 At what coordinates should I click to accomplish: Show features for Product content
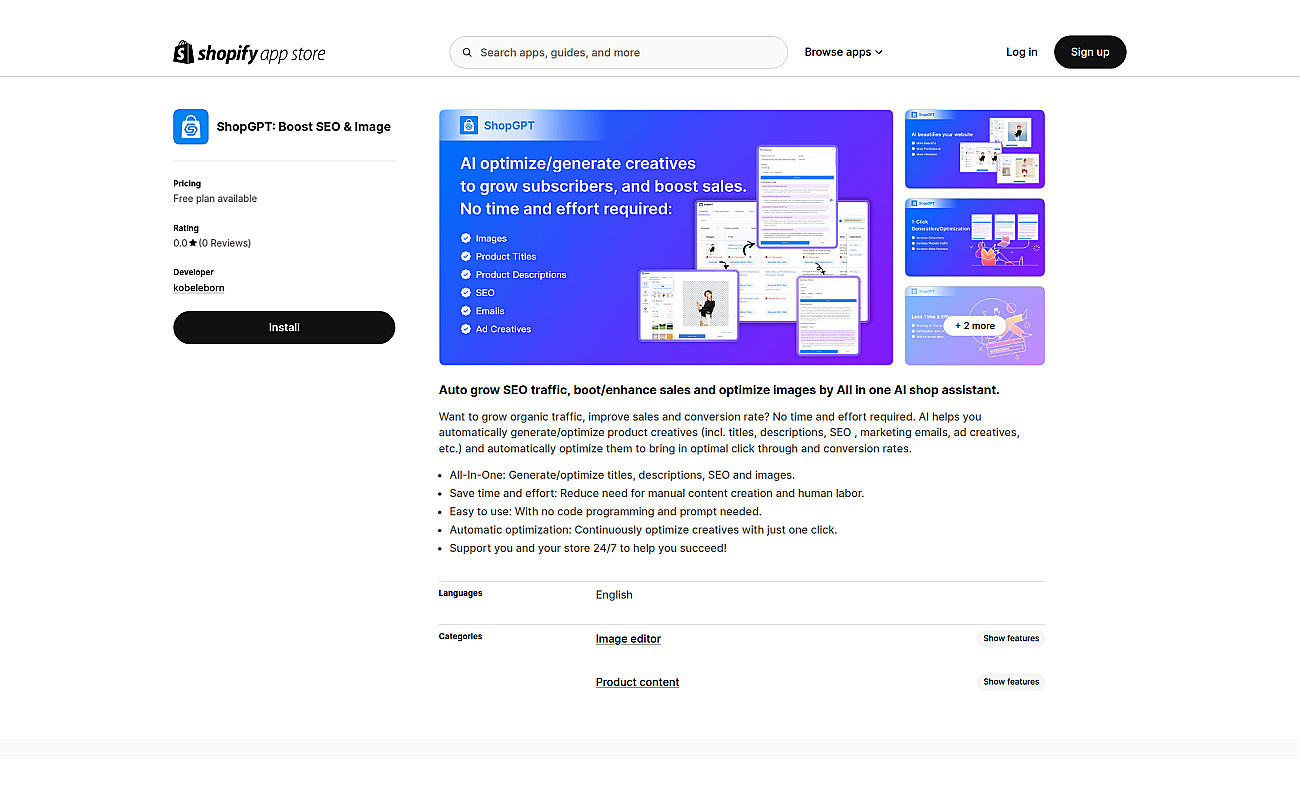pyautogui.click(x=1011, y=682)
